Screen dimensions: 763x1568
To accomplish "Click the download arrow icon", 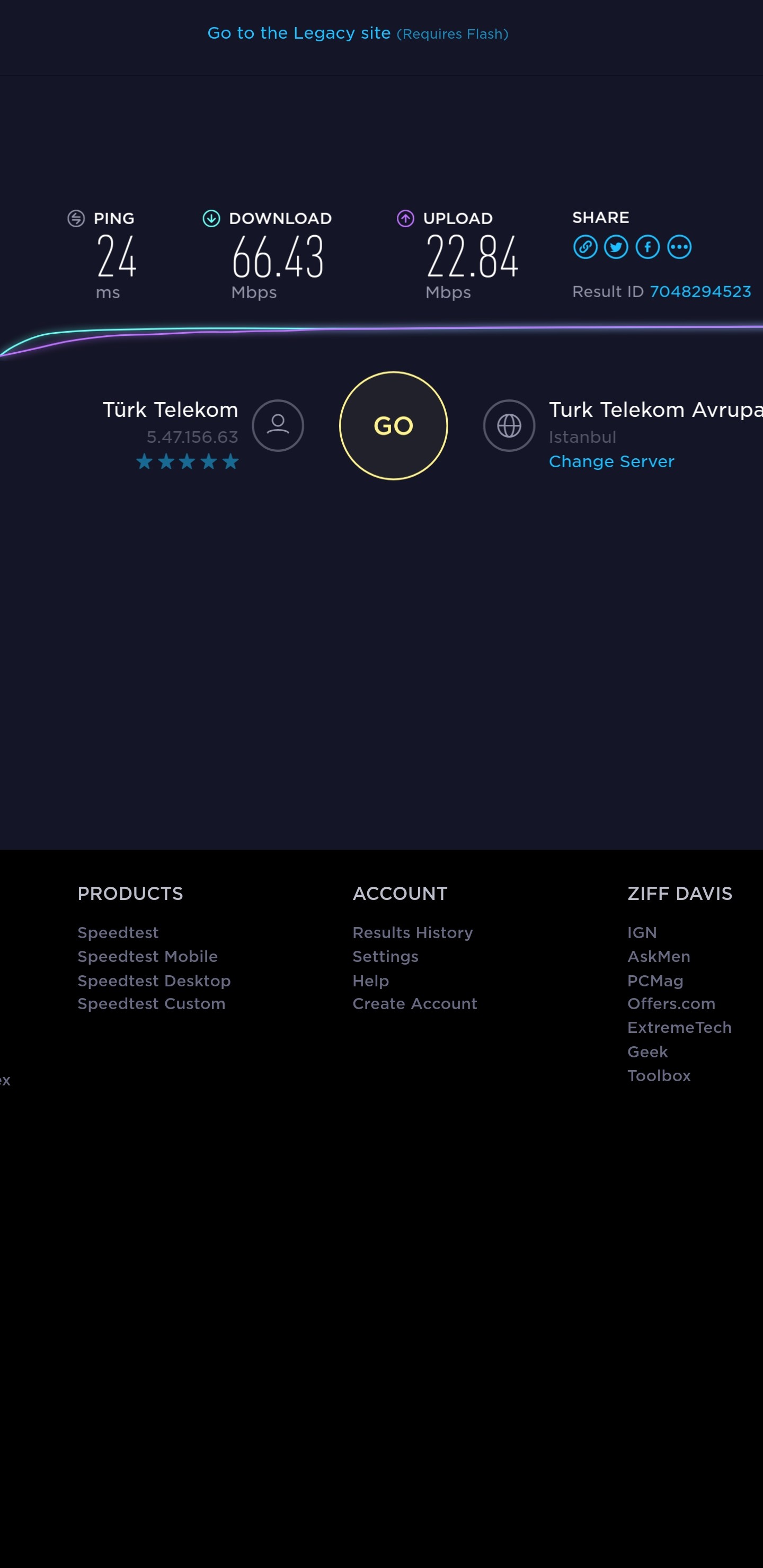I will [211, 219].
